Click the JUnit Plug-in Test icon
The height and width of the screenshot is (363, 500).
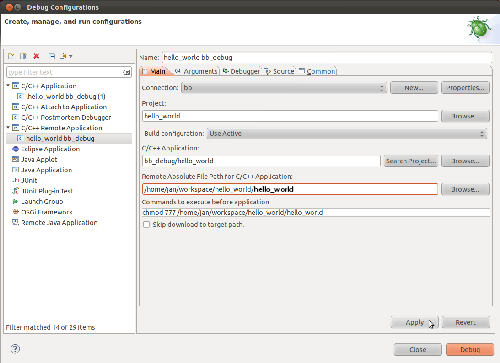pyautogui.click(x=16, y=191)
